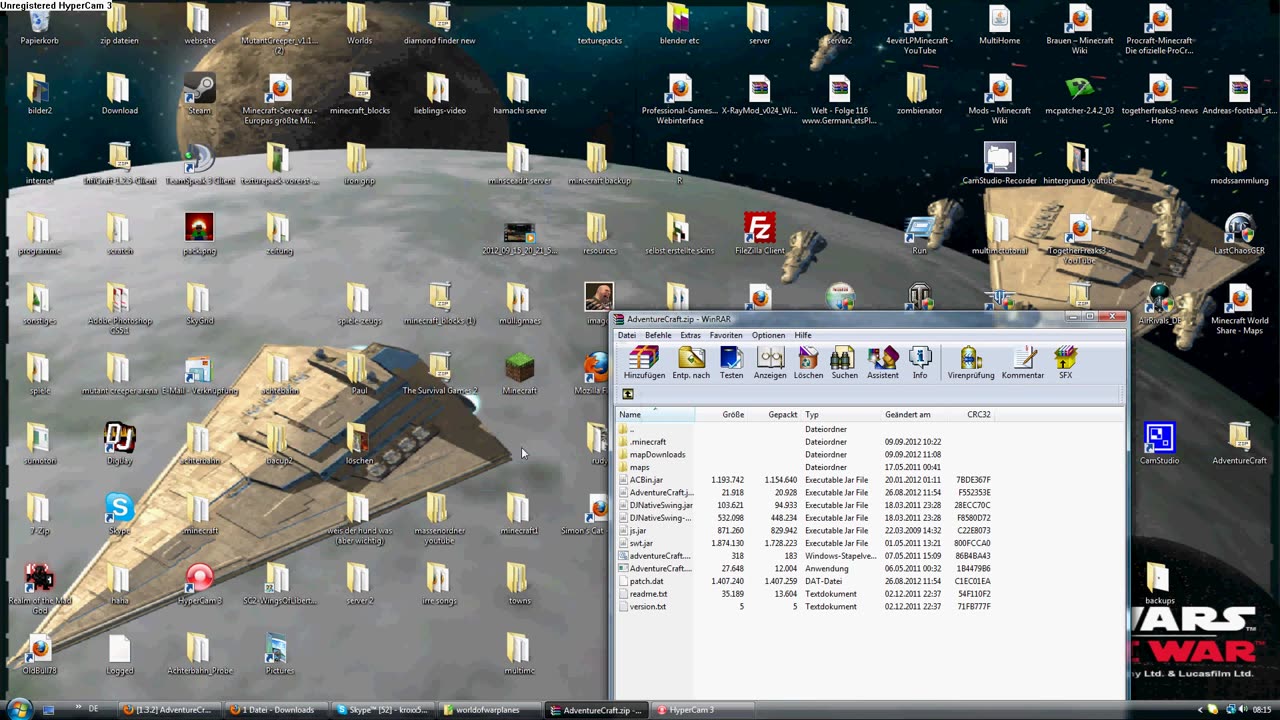Click AdventureCraft folder desktop icon
The height and width of the screenshot is (720, 1280).
[x=1239, y=444]
